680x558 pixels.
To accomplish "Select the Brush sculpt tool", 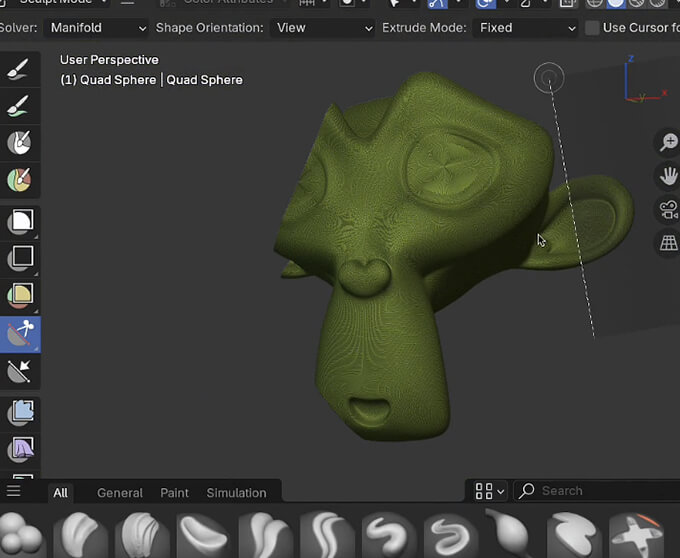I will pyautogui.click(x=20, y=69).
